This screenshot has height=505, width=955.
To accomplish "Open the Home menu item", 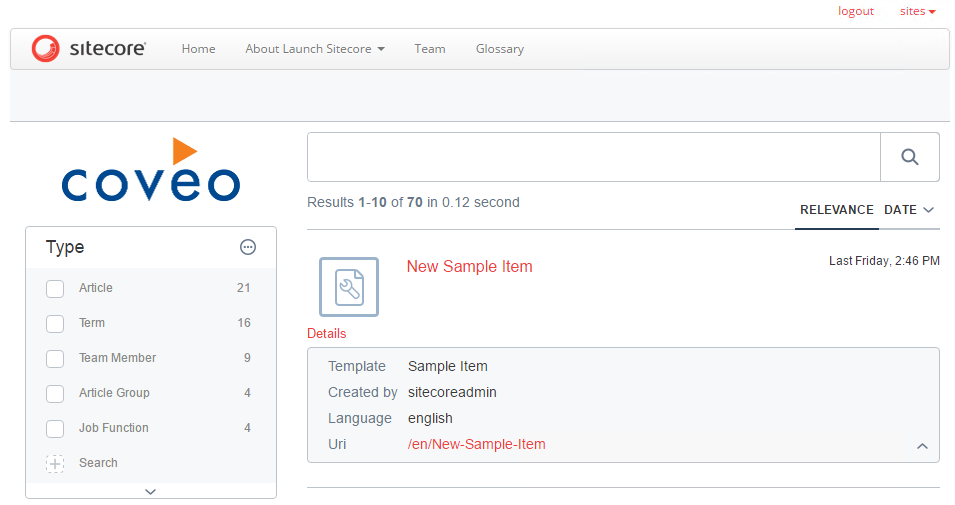I will 199,49.
